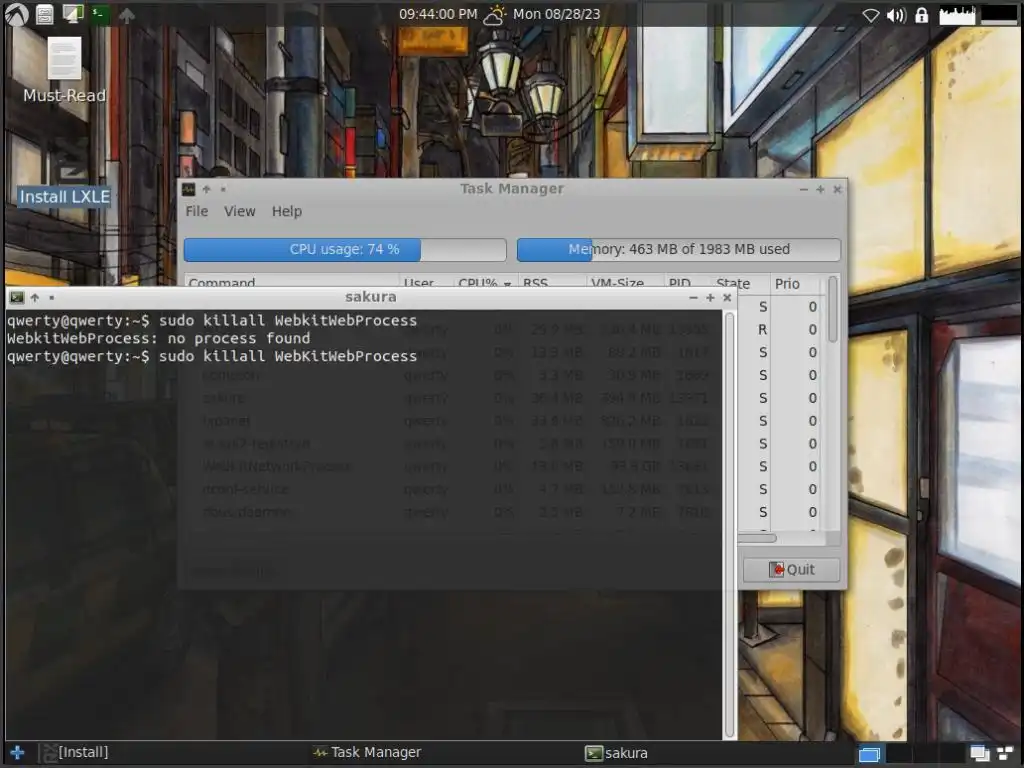This screenshot has height=768, width=1024.
Task: Open the wireless network tray icon
Action: [871, 15]
